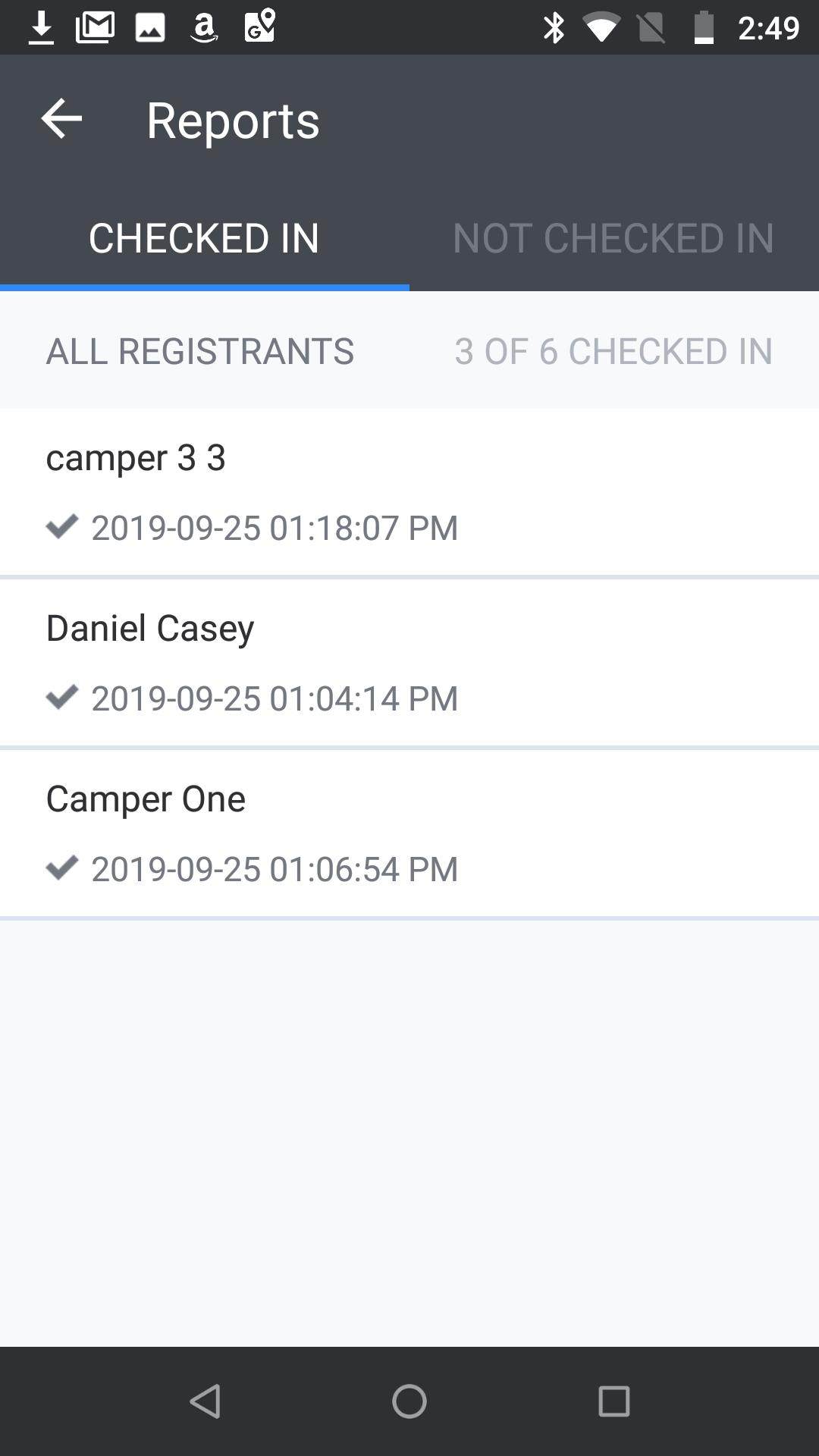Open the photo notification icon
This screenshot has height=1456, width=819.
point(150,28)
